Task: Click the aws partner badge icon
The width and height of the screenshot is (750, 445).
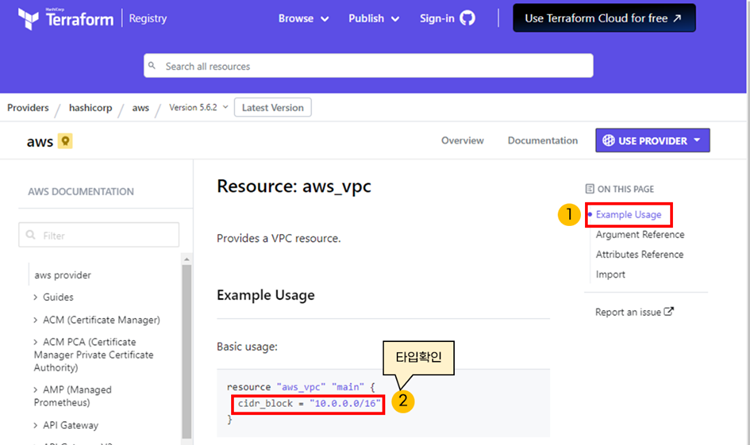Action: [x=65, y=141]
